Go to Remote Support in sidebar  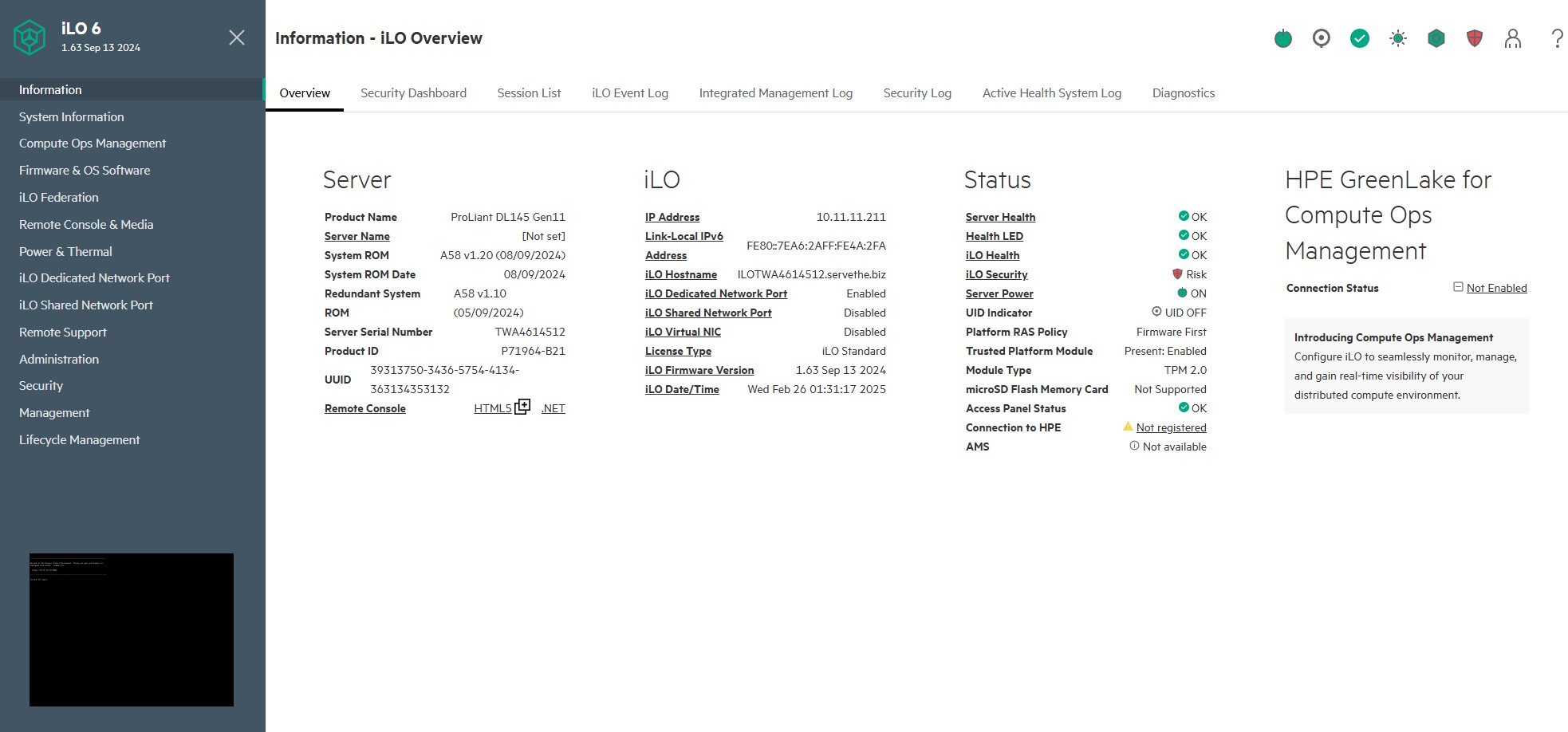63,333
